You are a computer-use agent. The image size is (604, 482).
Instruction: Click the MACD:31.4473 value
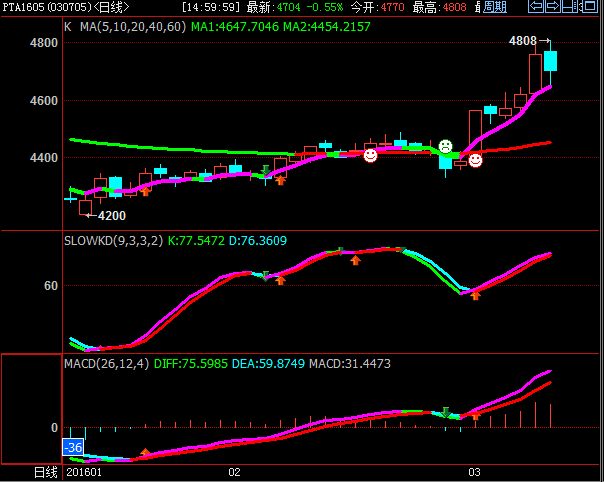pos(350,364)
